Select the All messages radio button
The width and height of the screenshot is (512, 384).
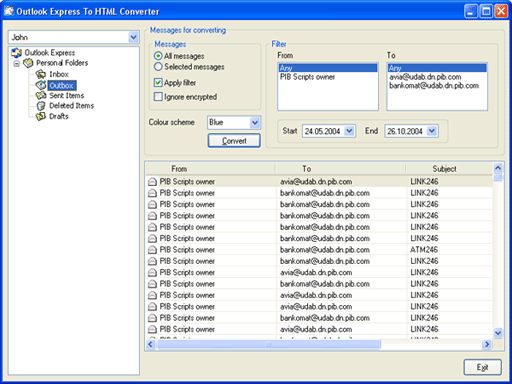[158, 56]
